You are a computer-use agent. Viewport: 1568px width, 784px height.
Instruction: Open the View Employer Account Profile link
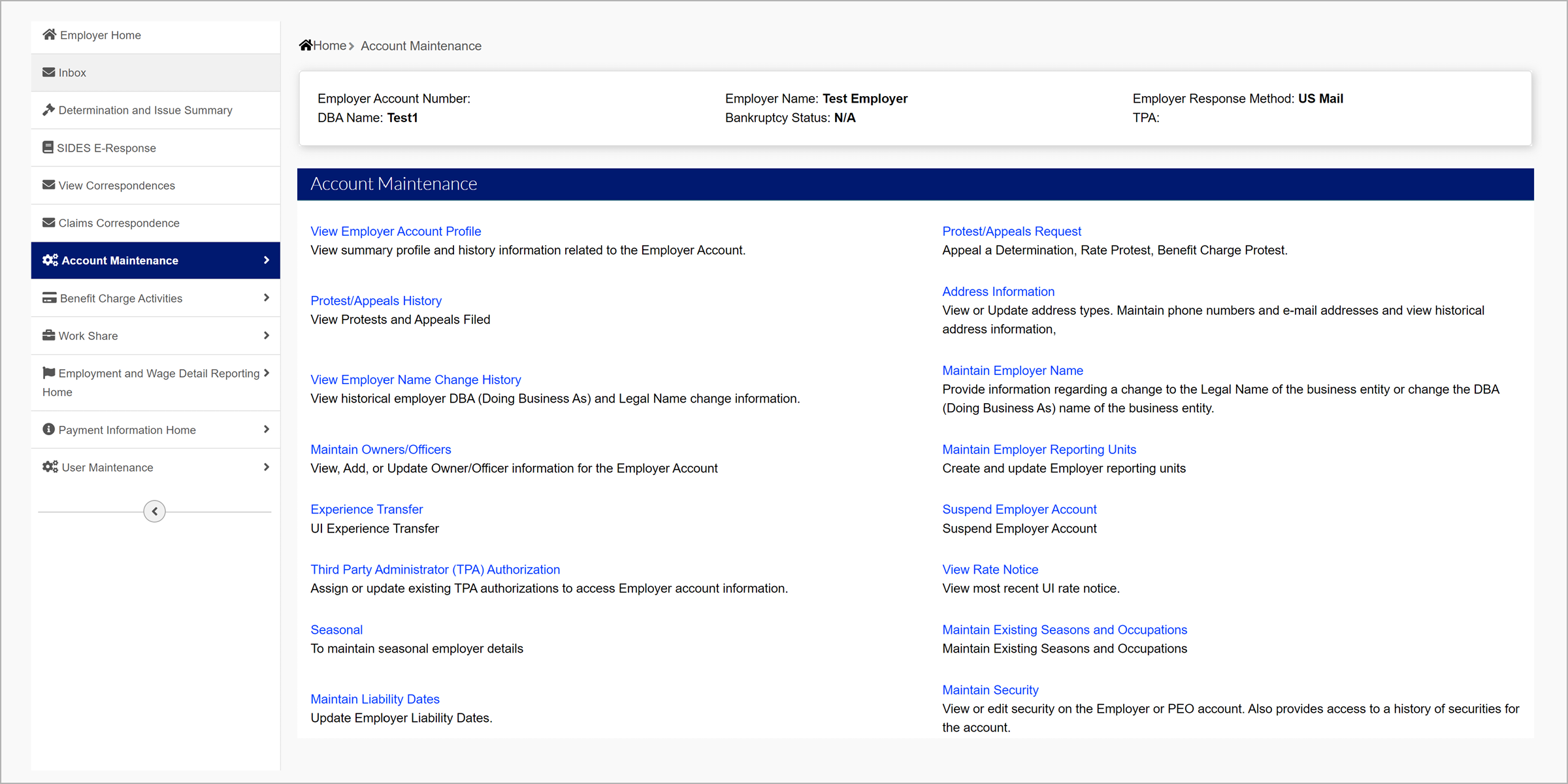pos(395,231)
